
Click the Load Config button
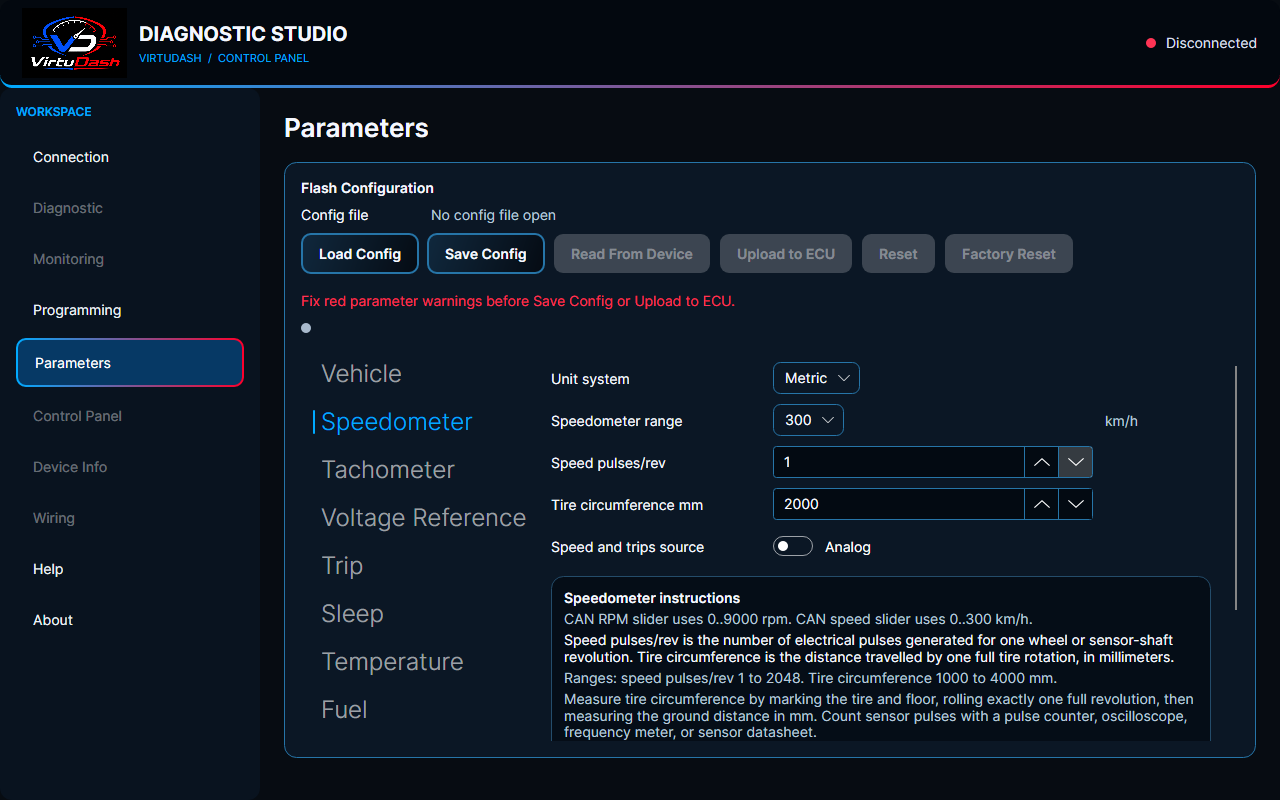[360, 254]
